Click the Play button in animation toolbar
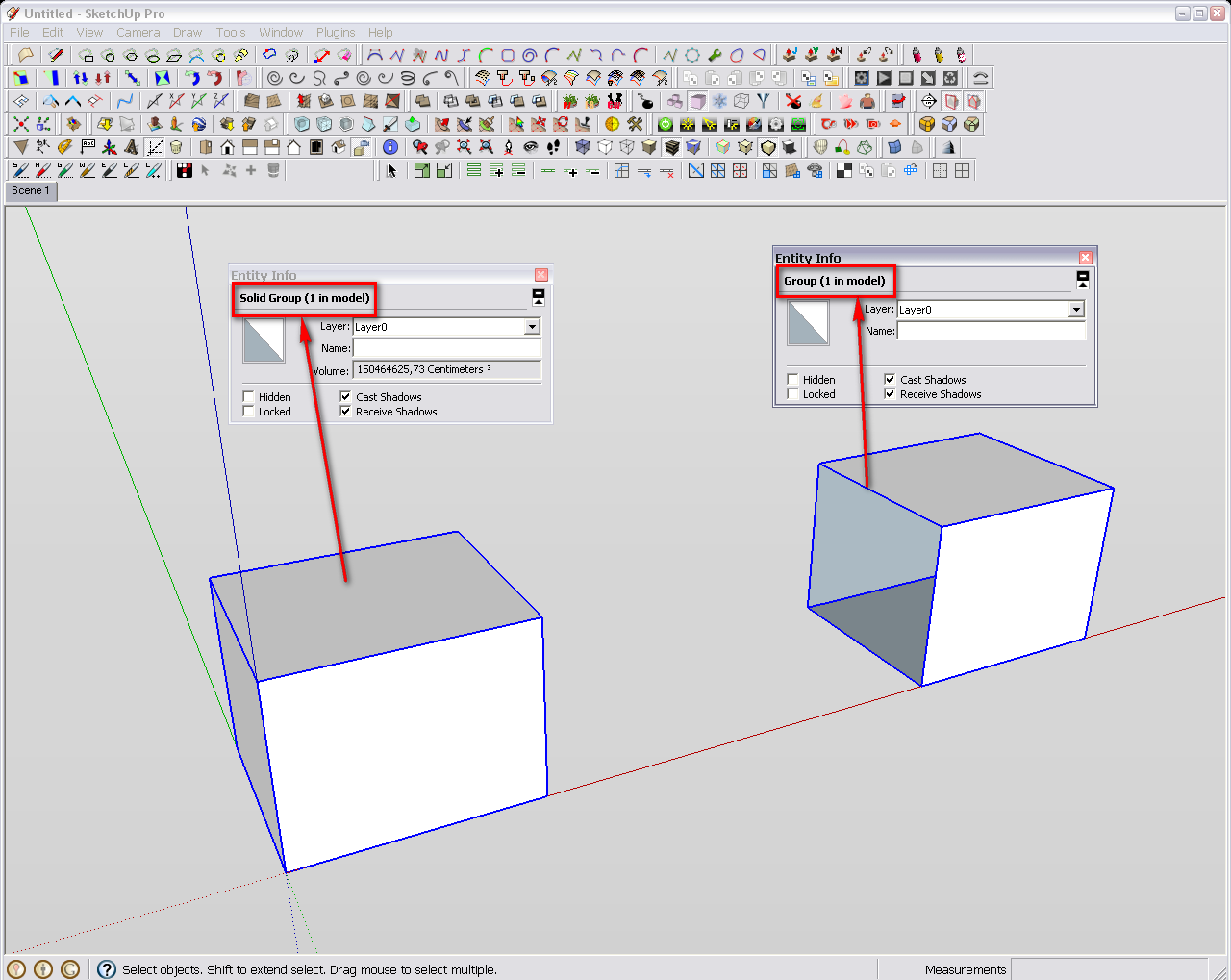Viewport: 1231px width, 980px height. pyautogui.click(x=883, y=78)
